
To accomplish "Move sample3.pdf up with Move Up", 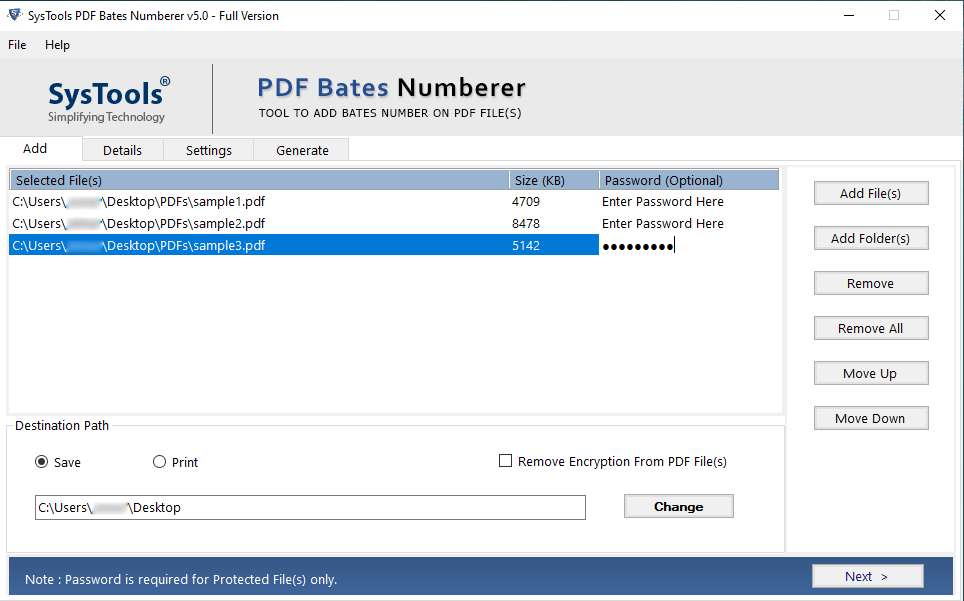I will tap(870, 373).
